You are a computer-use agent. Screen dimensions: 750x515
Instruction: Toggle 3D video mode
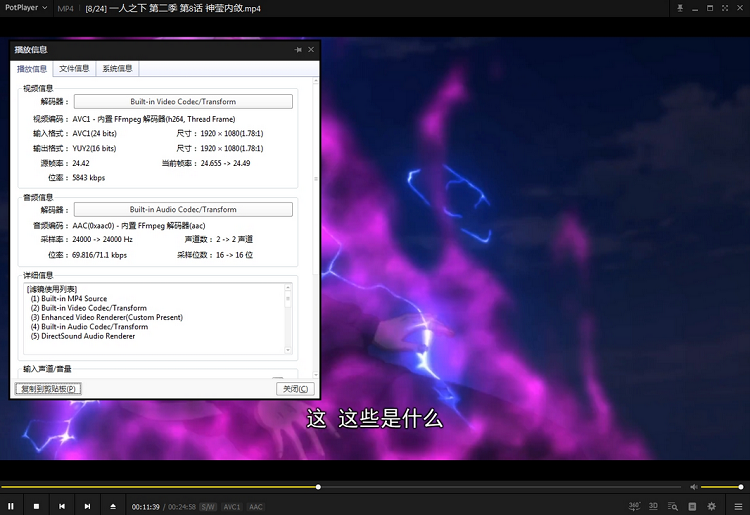click(653, 506)
